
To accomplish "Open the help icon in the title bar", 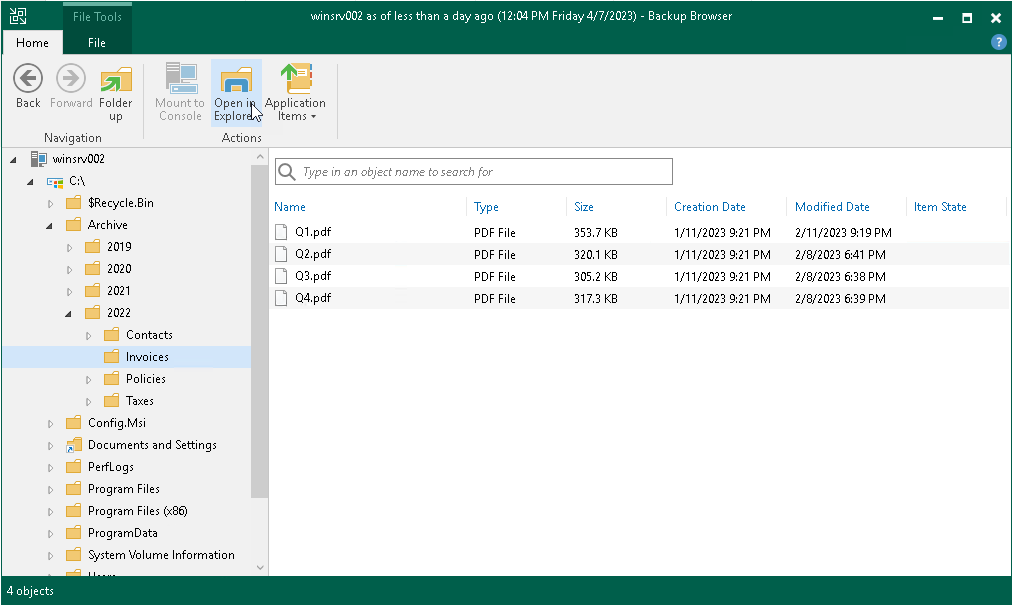I will point(998,42).
